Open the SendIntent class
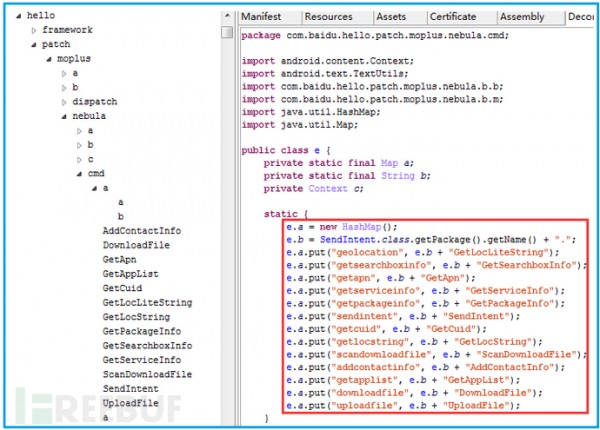The width and height of the screenshot is (600, 430). tap(130, 389)
